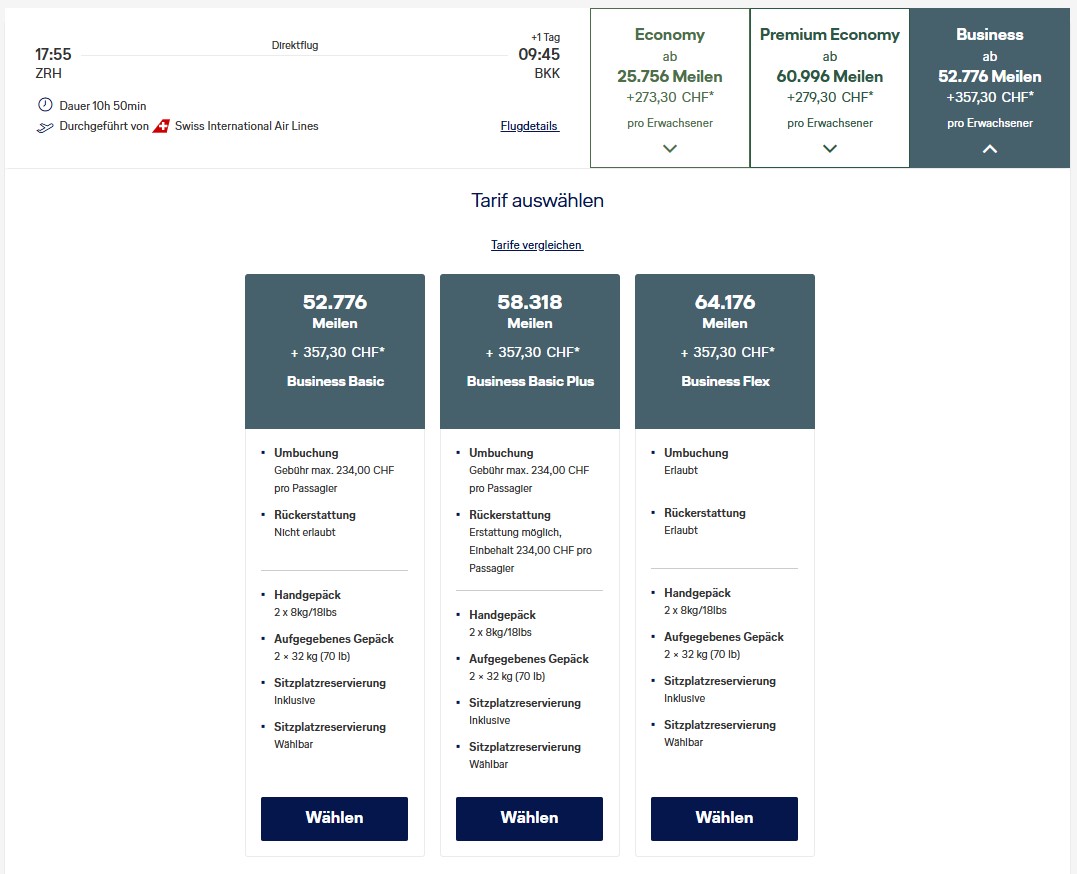Select the Business cabin tab
This screenshot has height=874, width=1077.
coord(990,88)
